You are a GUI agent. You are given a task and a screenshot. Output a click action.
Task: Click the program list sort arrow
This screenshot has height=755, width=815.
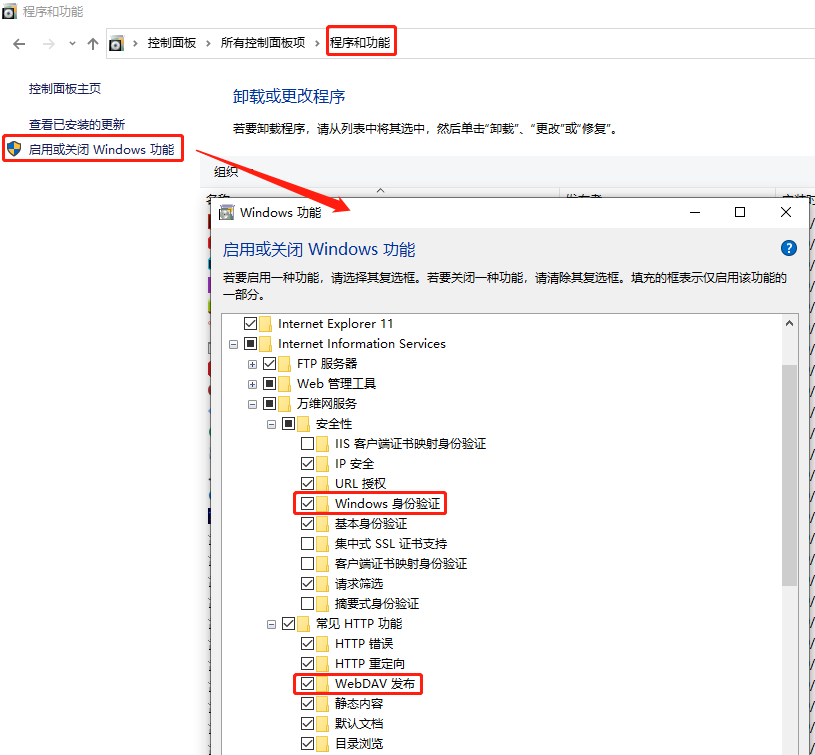(380, 191)
